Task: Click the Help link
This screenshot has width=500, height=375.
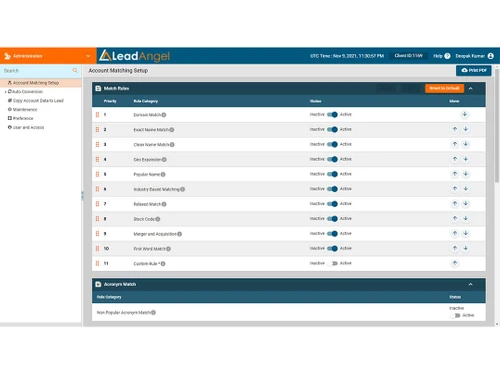Action: tap(438, 56)
